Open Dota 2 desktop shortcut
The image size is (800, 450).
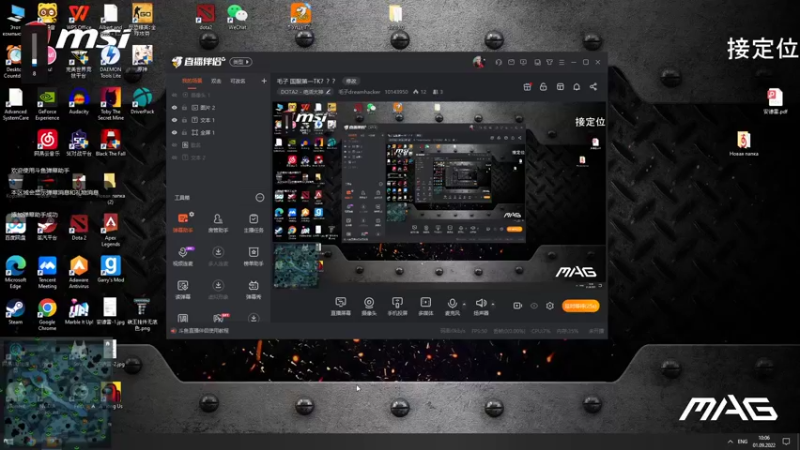pos(79,227)
